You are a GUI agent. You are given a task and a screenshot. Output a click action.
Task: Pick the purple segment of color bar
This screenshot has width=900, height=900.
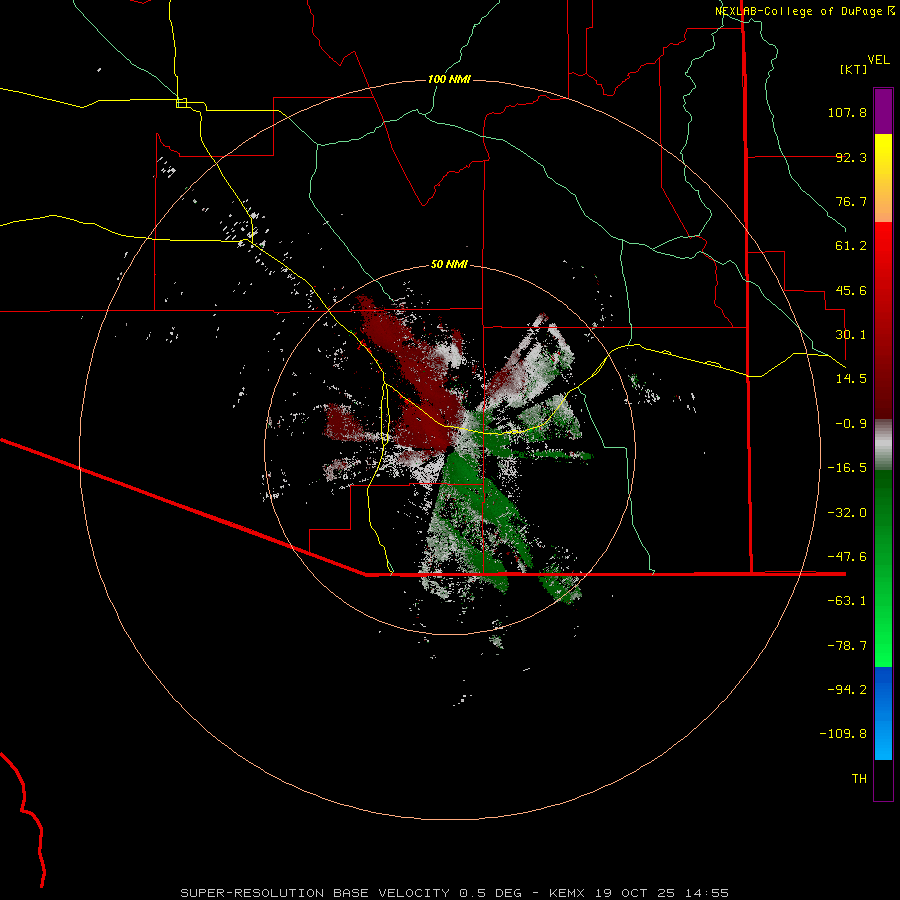[883, 112]
